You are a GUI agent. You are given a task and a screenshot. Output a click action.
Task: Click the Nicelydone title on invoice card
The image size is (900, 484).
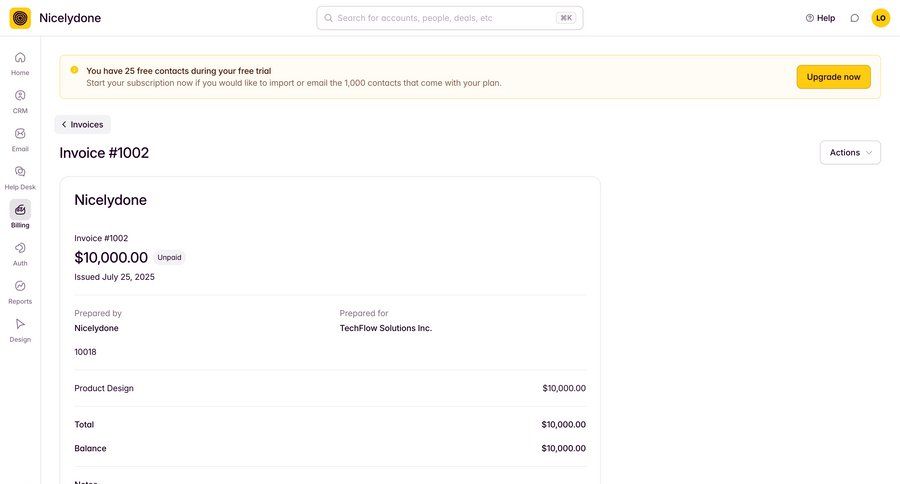pyautogui.click(x=110, y=200)
